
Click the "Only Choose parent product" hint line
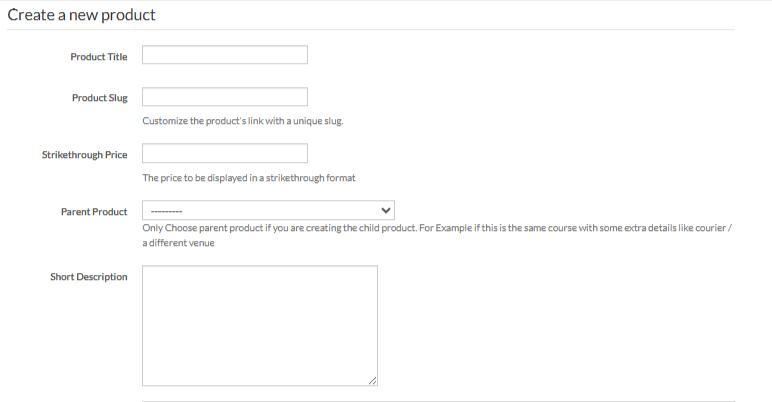[x=438, y=229]
